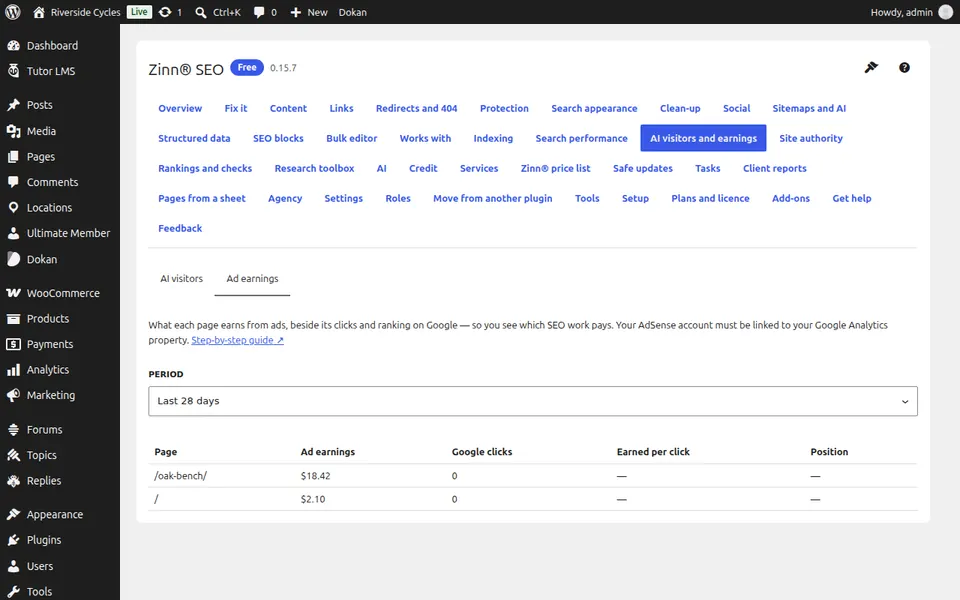Click the WooCommerce sidebar icon
Screen dimensions: 960x600
click(x=13, y=293)
